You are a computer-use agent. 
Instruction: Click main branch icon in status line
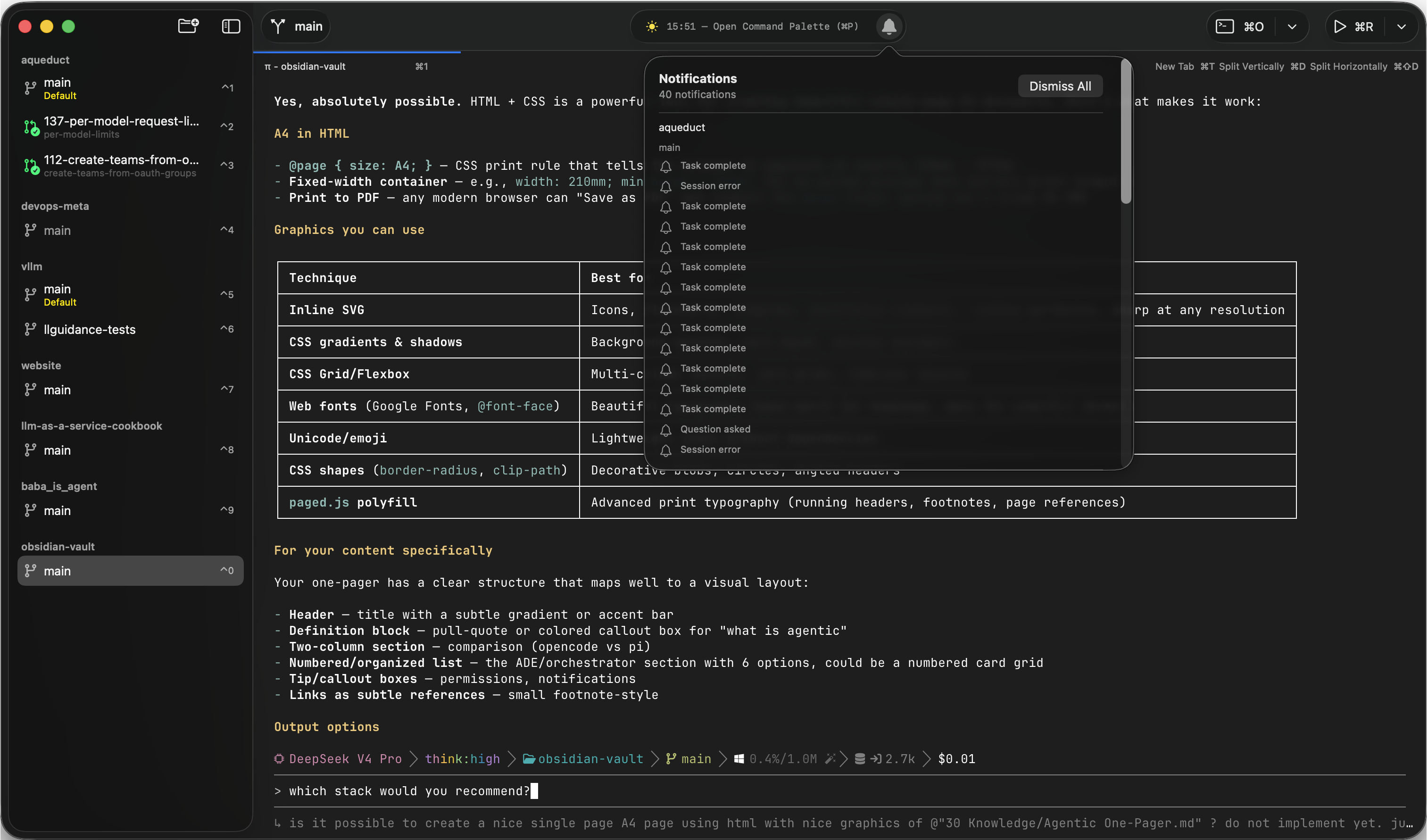(x=672, y=759)
